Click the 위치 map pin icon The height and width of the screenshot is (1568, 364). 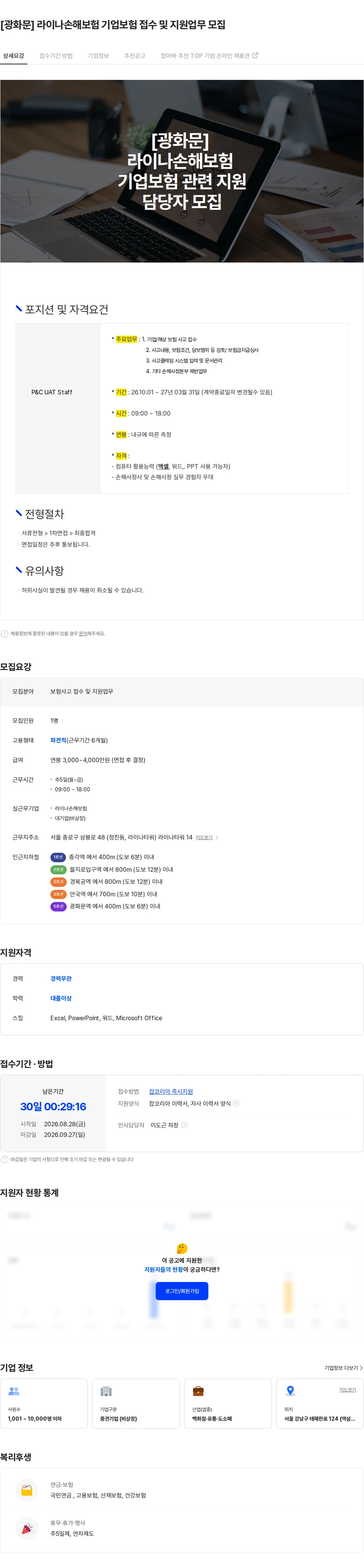click(291, 1391)
